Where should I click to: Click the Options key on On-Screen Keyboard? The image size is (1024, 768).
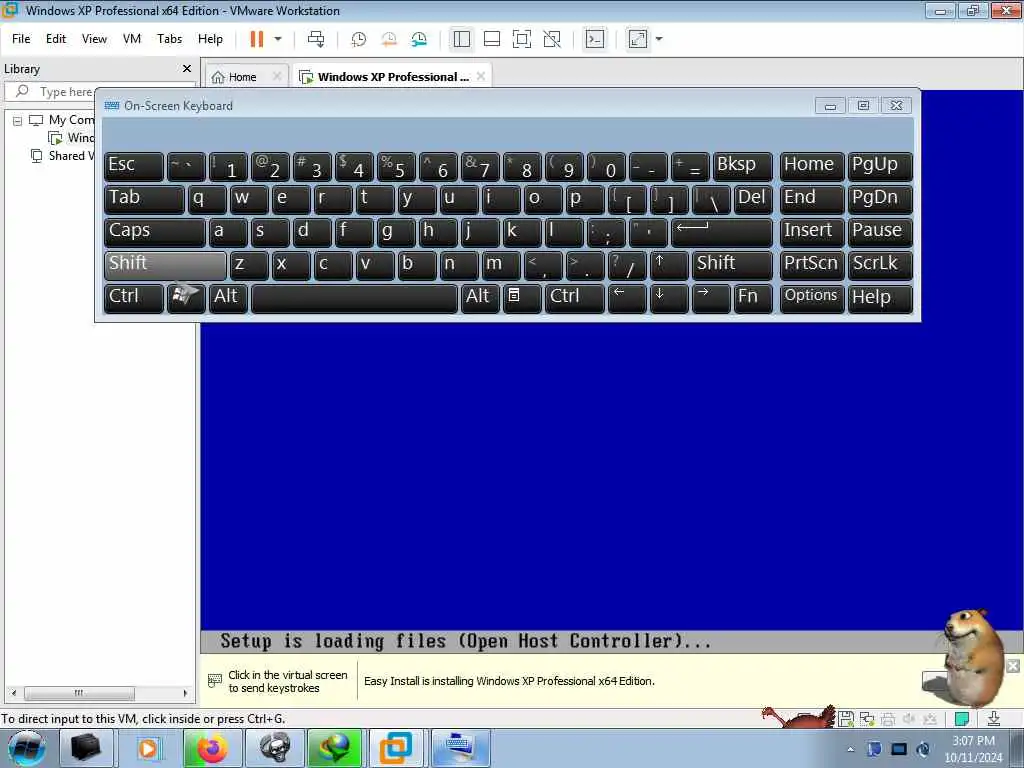coord(812,298)
